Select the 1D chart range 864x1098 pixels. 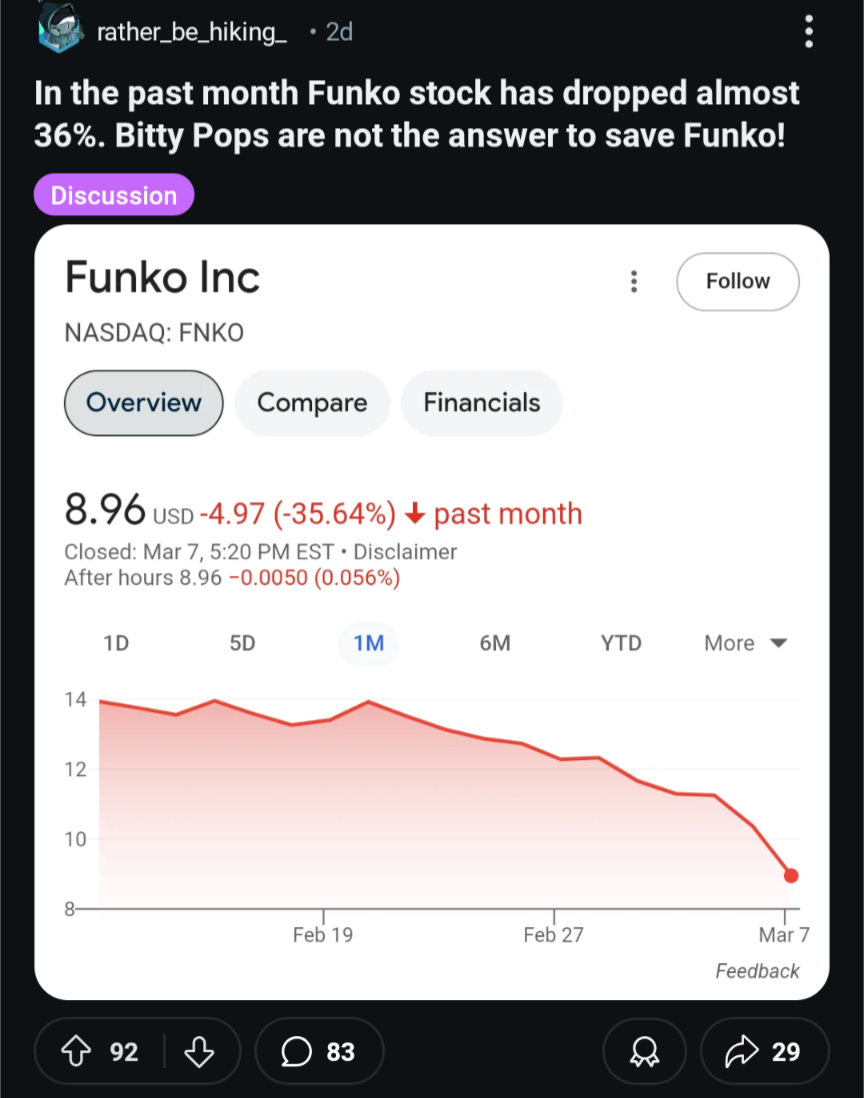click(x=116, y=643)
